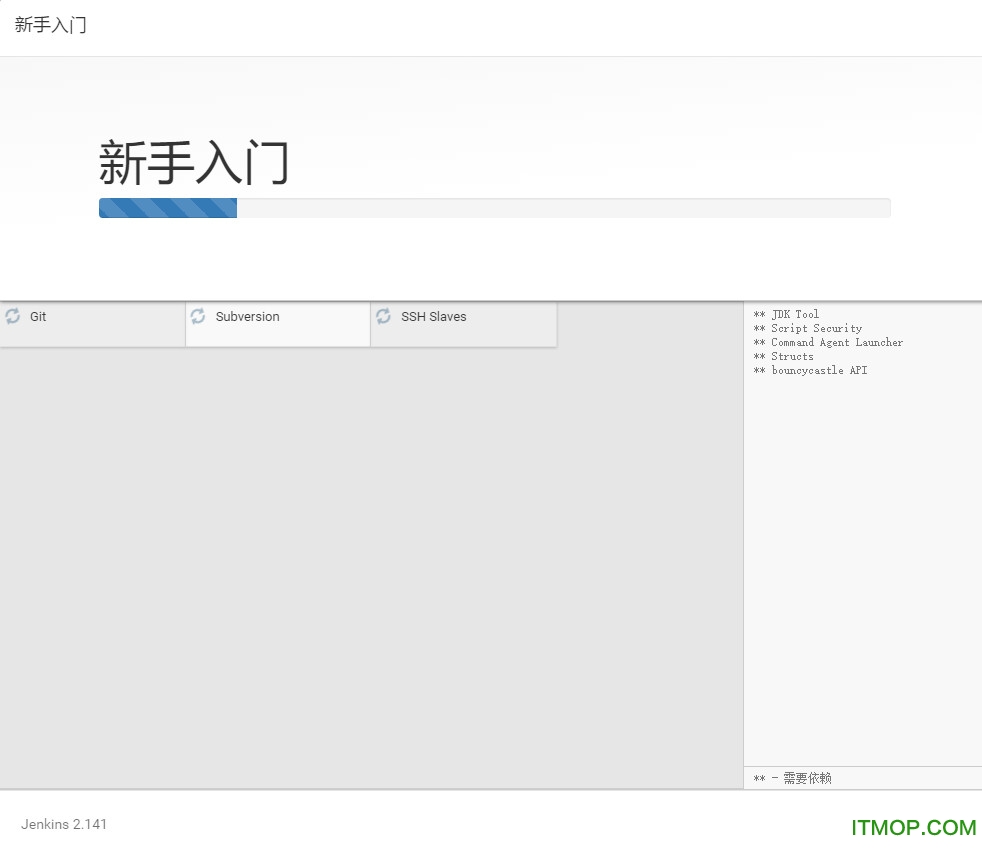Click the 需要依赖 legend text

pyautogui.click(x=806, y=778)
